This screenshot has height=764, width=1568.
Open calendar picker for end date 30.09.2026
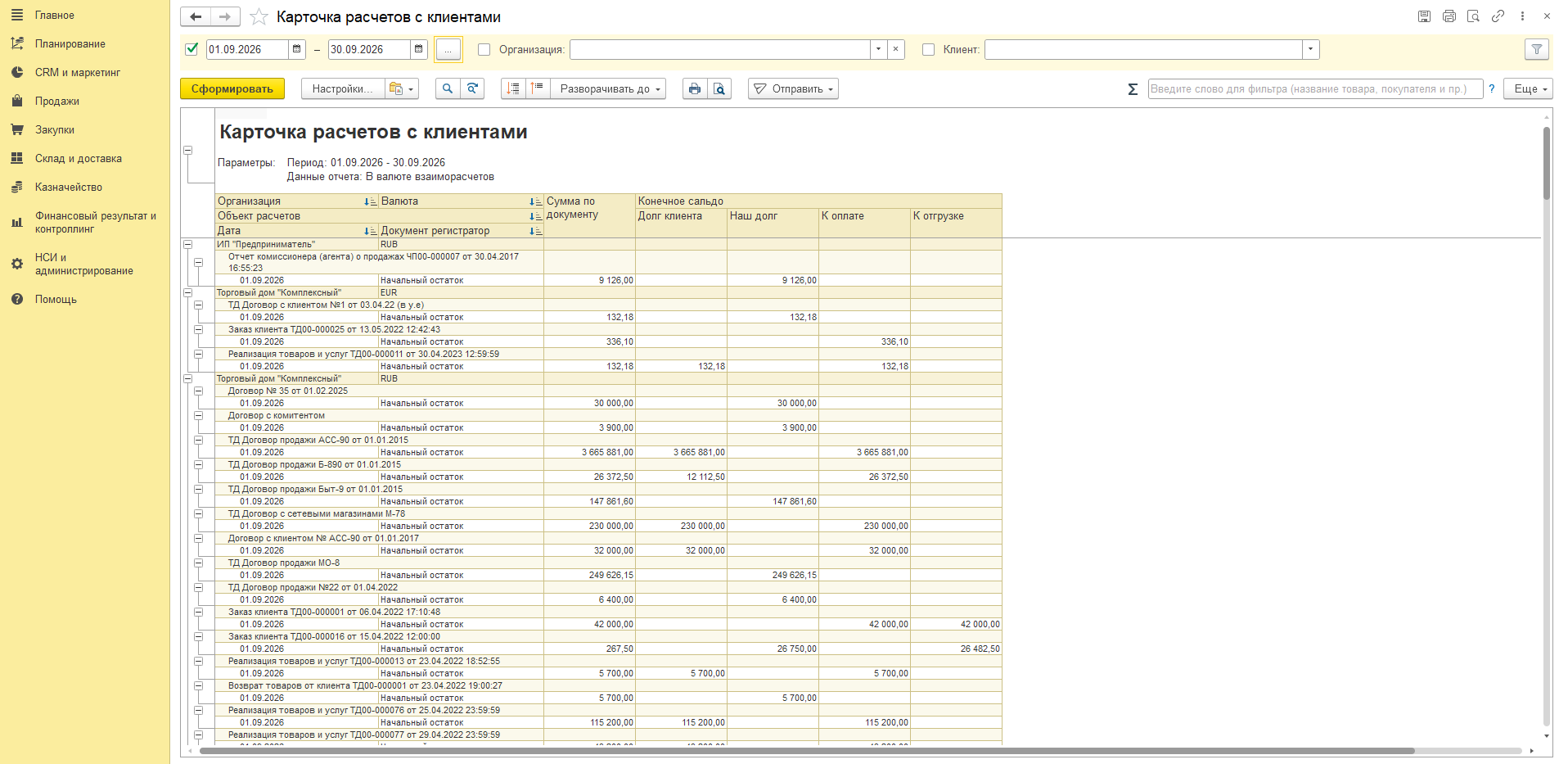tap(419, 49)
